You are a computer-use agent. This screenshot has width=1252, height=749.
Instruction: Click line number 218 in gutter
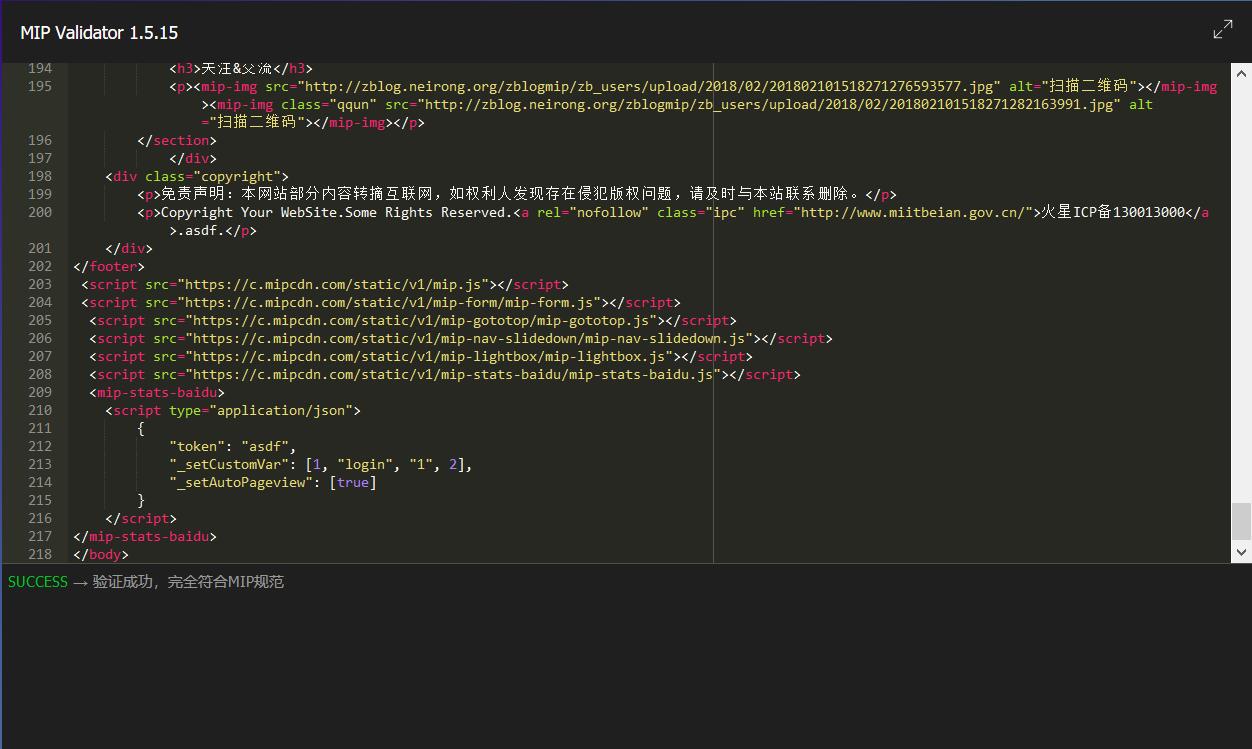(40, 555)
